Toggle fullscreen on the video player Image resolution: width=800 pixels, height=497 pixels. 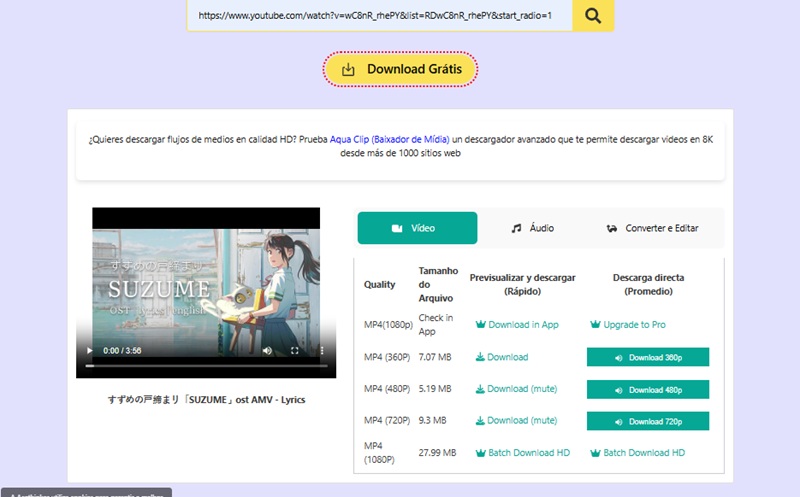tap(294, 351)
